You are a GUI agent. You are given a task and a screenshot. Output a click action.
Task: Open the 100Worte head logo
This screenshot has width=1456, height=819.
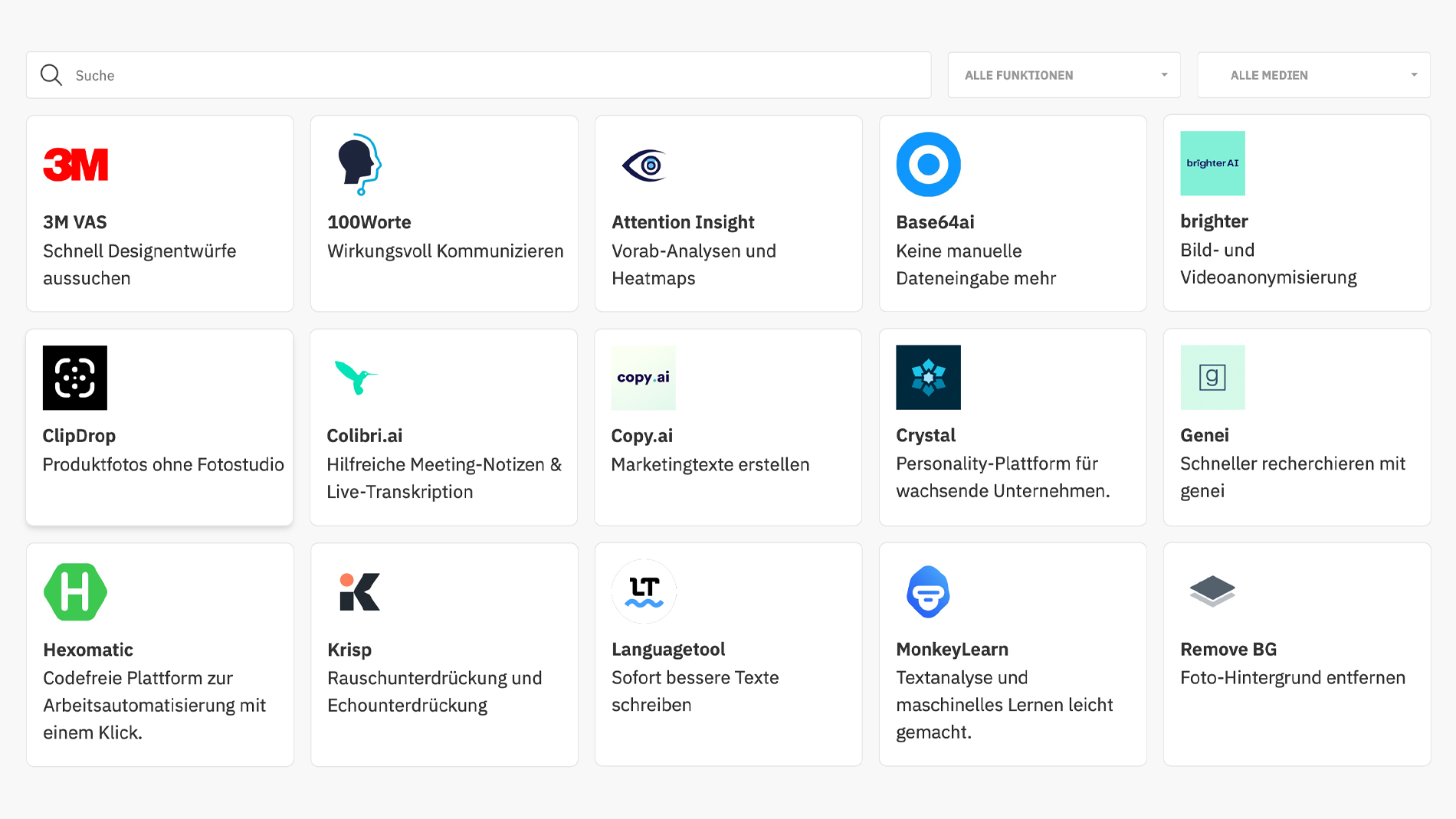359,164
